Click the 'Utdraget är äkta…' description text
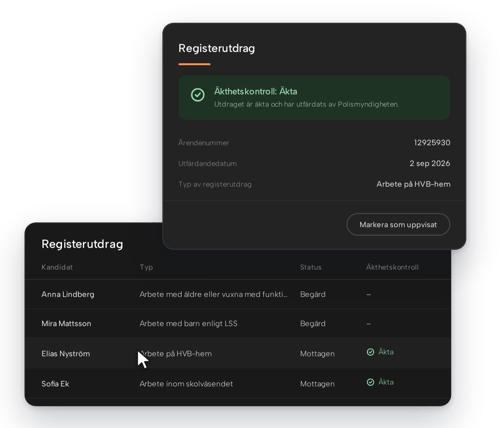 306,104
